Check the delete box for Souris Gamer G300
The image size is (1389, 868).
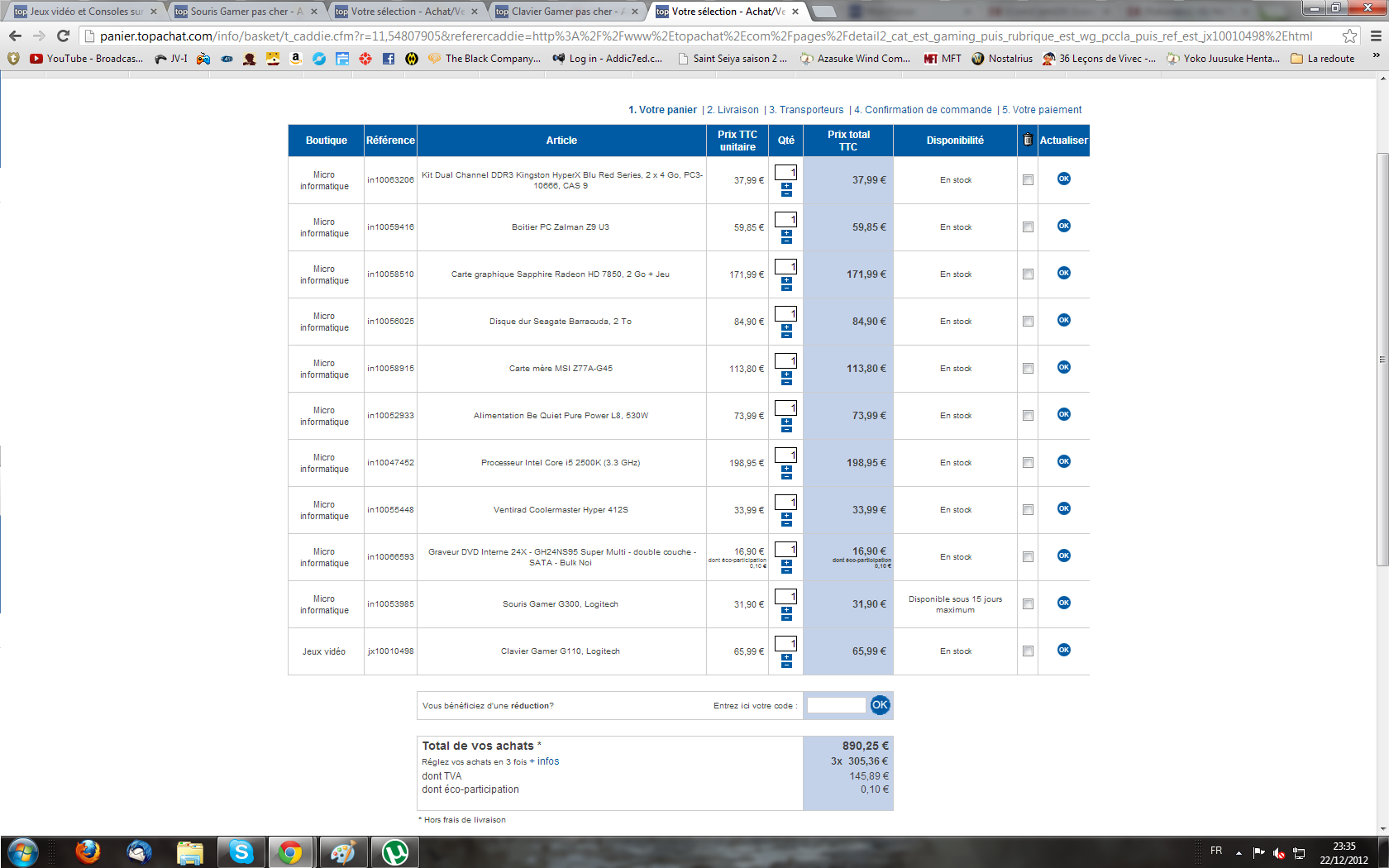point(1028,604)
